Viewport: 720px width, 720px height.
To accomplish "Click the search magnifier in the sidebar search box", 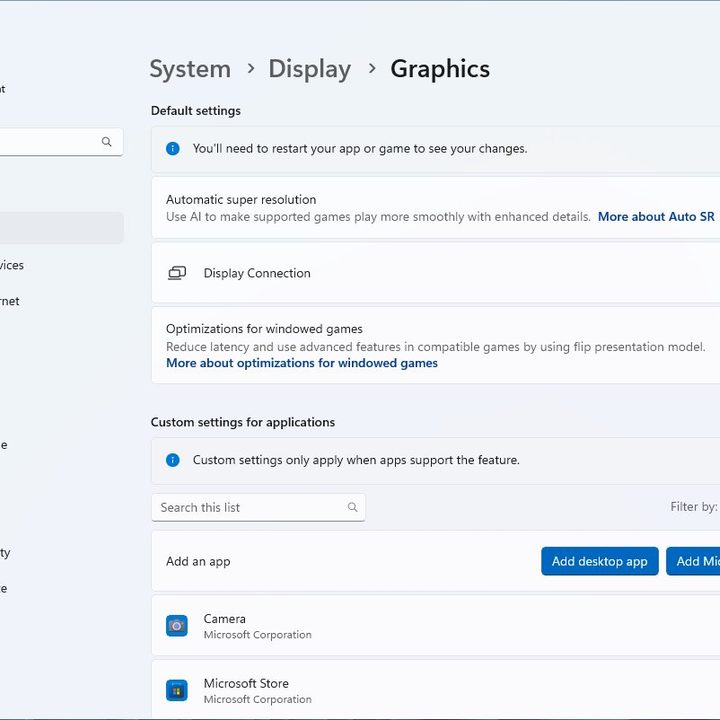I will point(107,142).
